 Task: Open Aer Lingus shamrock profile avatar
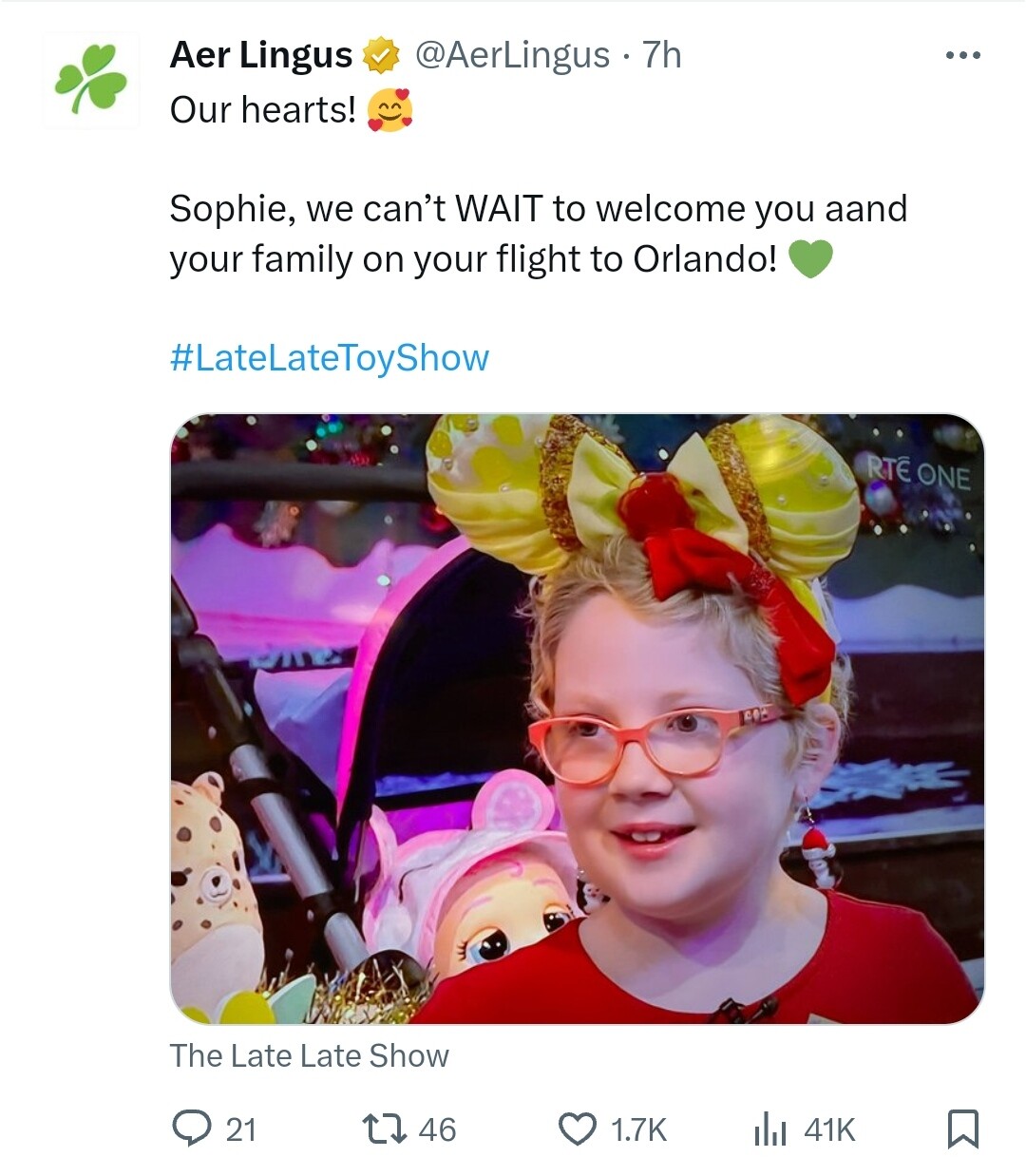[91, 80]
